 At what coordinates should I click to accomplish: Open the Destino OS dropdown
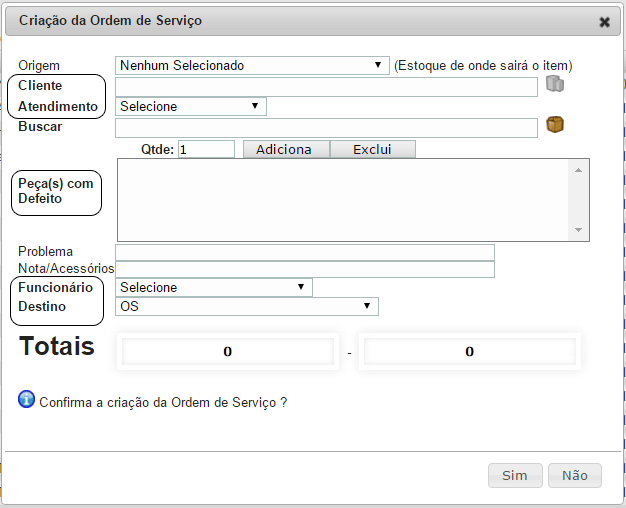247,306
